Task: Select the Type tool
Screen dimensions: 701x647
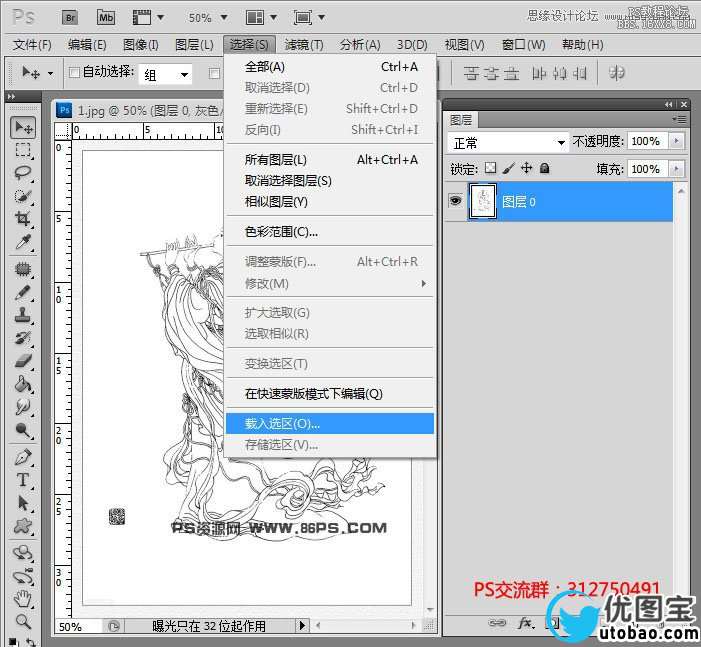Action: [x=23, y=479]
